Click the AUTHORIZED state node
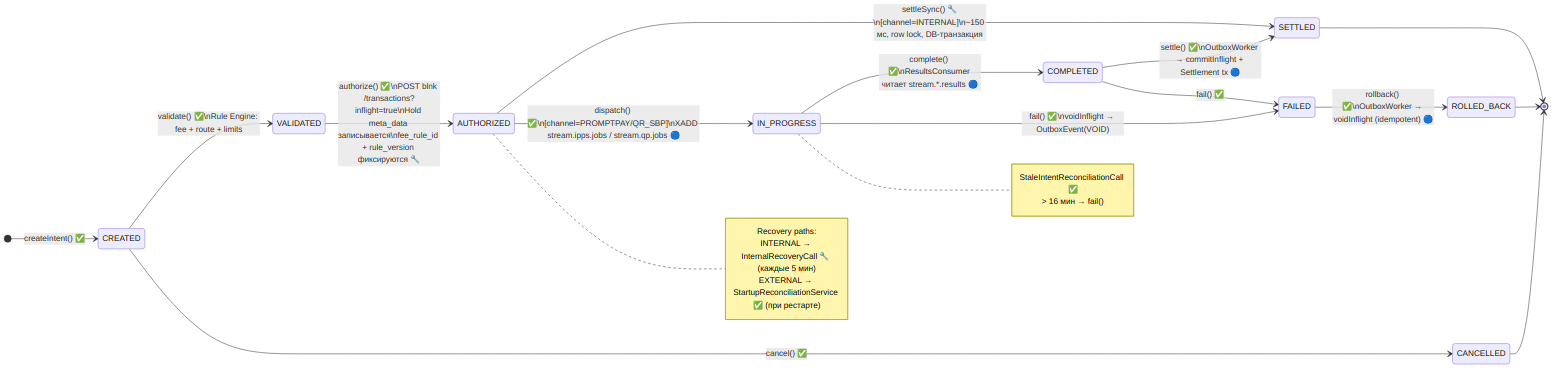Image resolution: width=1568 pixels, height=372 pixels. click(484, 123)
